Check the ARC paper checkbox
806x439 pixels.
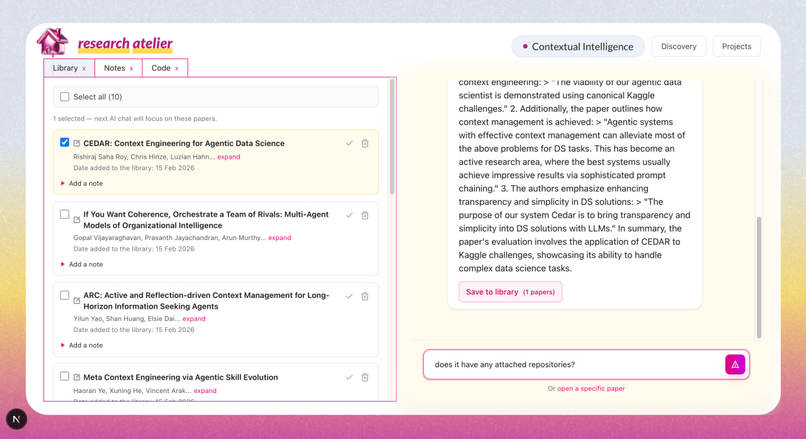64,295
